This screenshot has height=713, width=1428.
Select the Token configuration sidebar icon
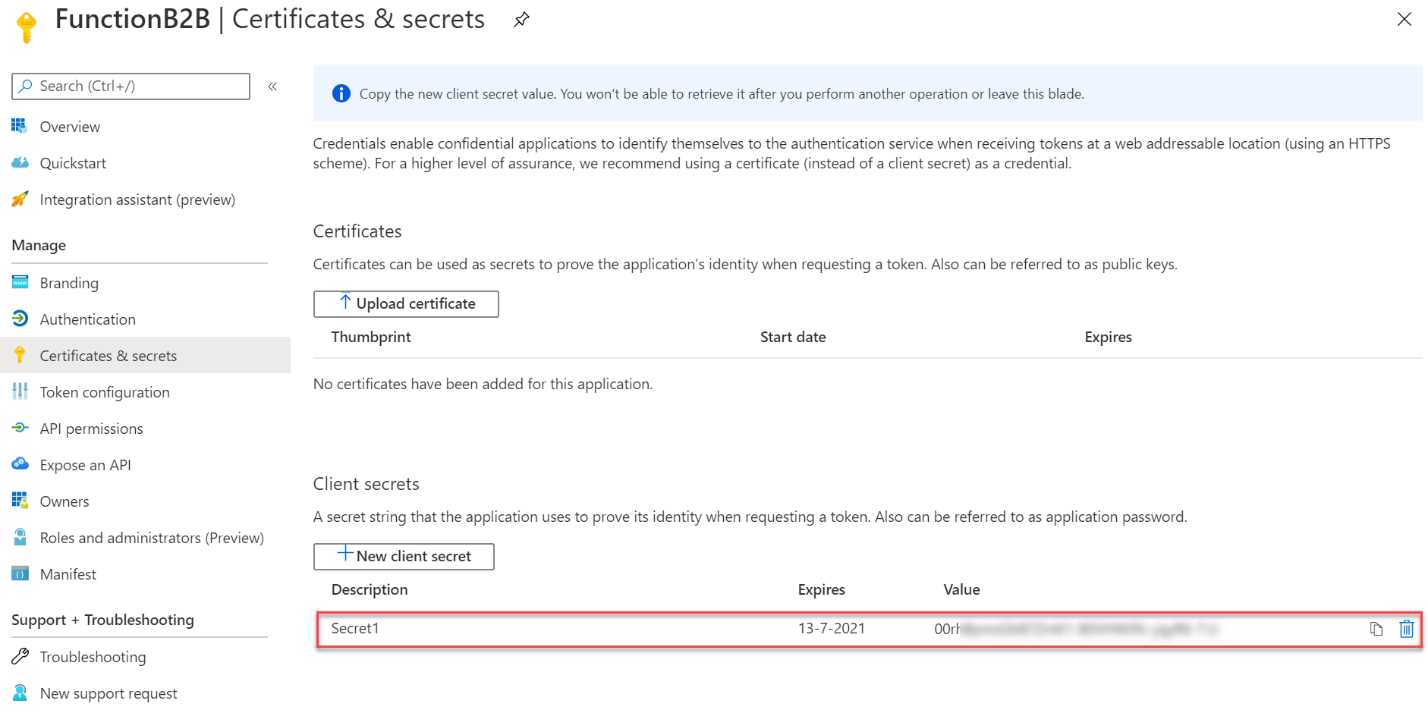click(20, 392)
